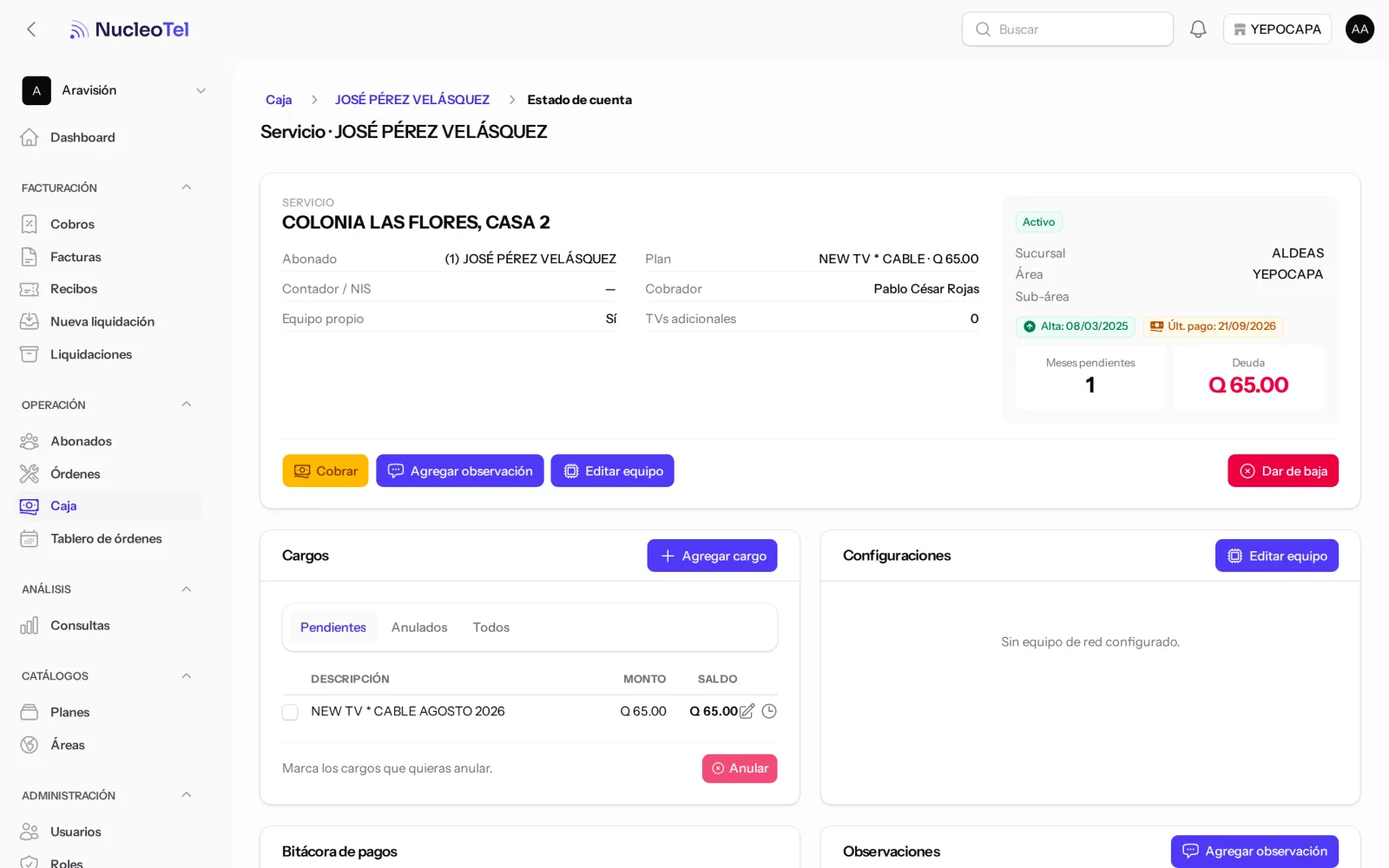Viewport: 1389px width, 868px height.
Task: Click the red Dar de baja button
Action: tap(1283, 470)
